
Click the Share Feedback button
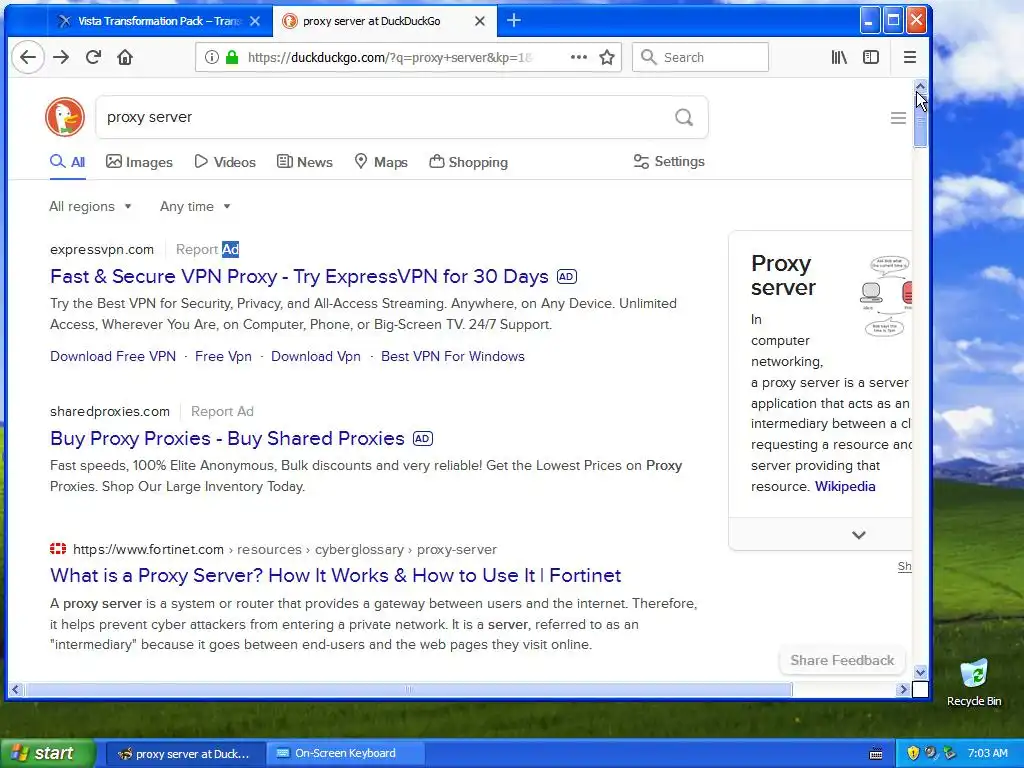pyautogui.click(x=842, y=660)
